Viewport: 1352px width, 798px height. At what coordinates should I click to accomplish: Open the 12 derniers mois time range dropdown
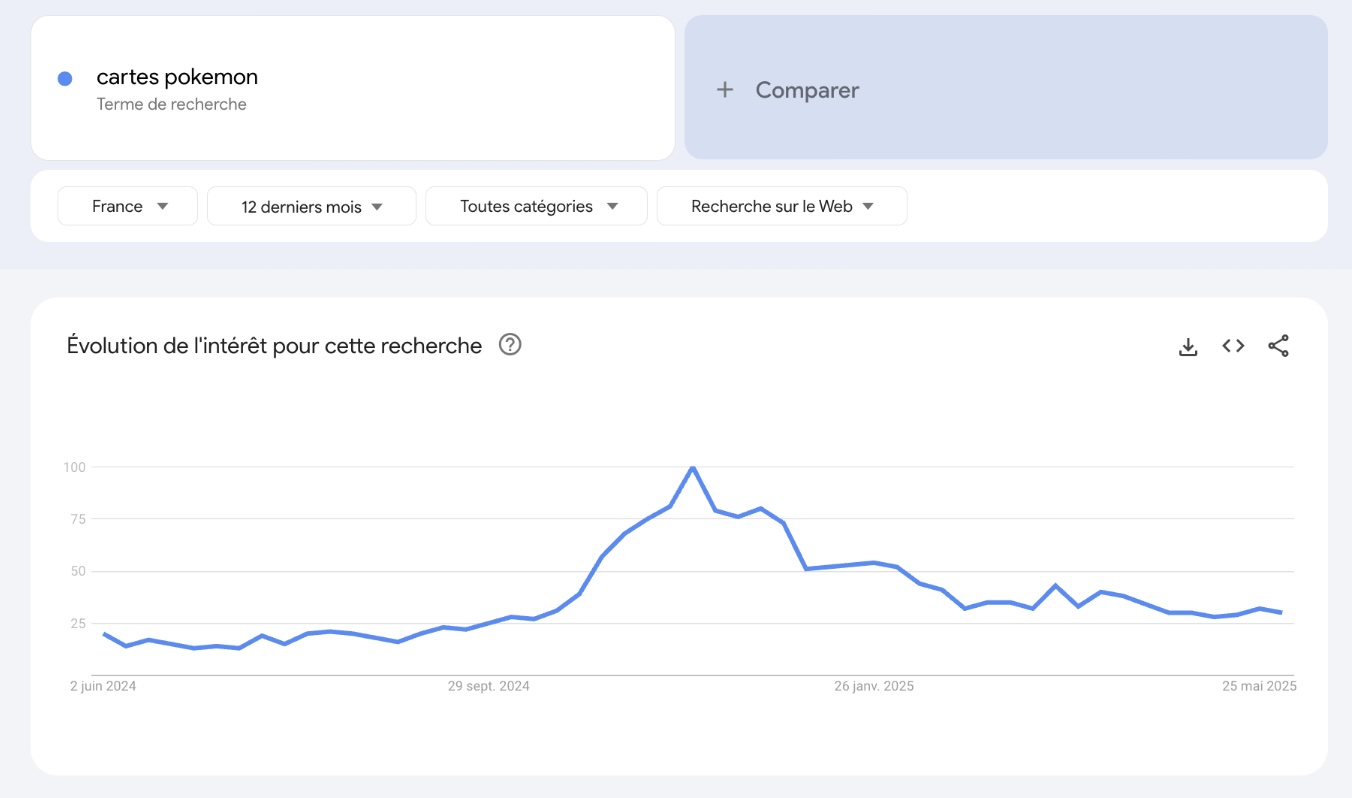(x=312, y=206)
